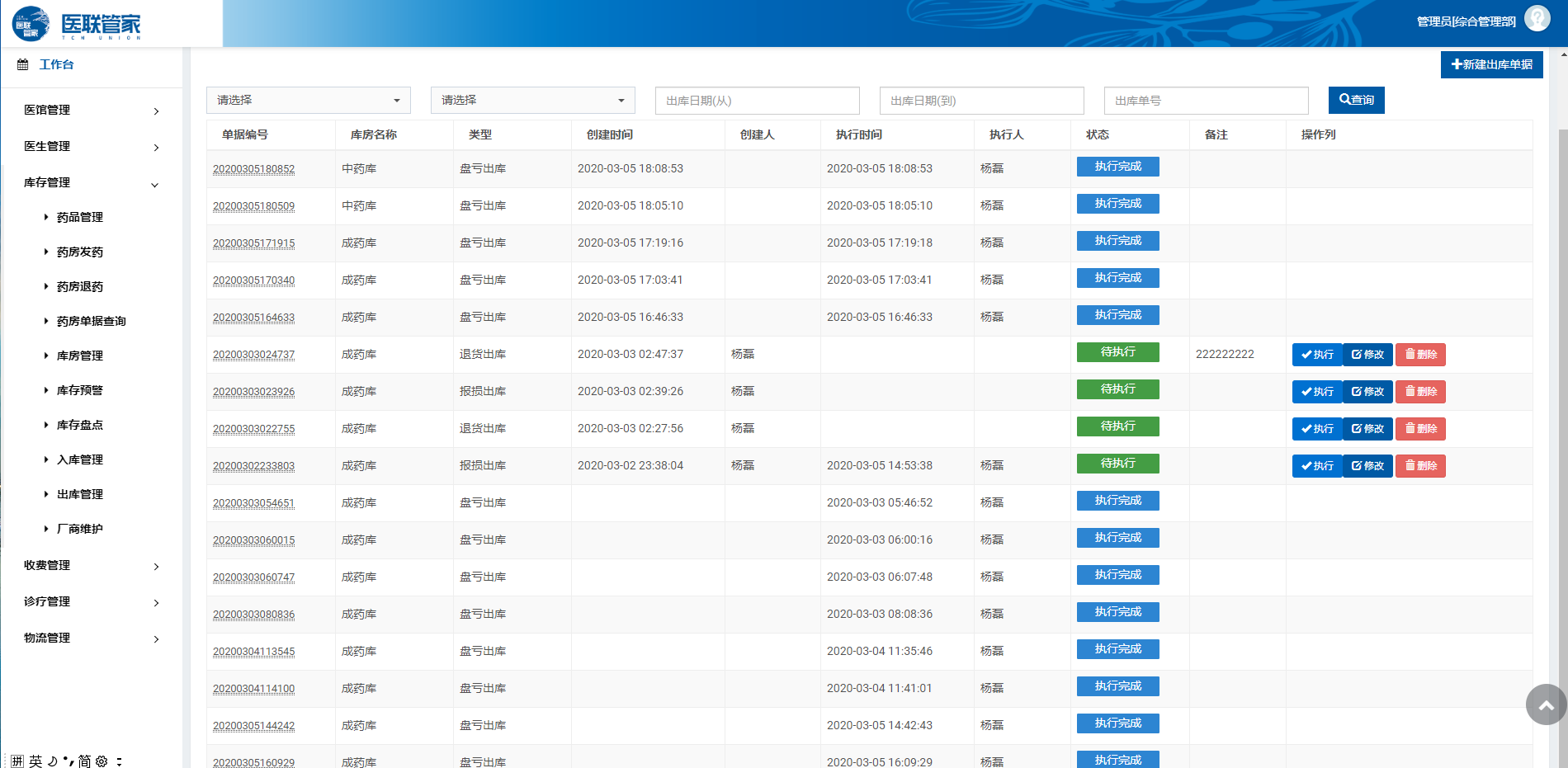Expand 医馆管理 menu
Viewport: 1568px width, 768px height.
pyautogui.click(x=91, y=110)
